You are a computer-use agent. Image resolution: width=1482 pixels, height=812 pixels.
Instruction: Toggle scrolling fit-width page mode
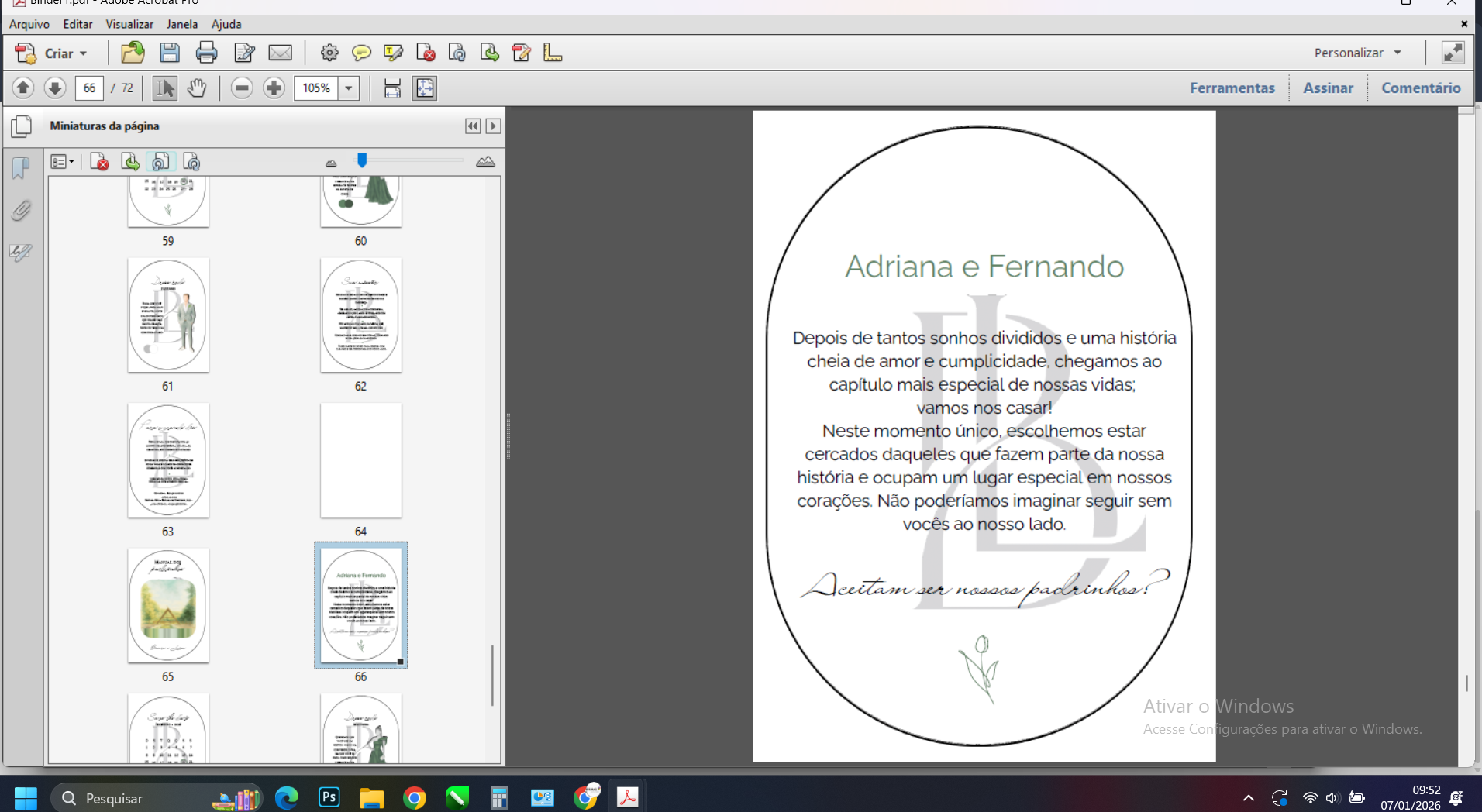coord(392,88)
